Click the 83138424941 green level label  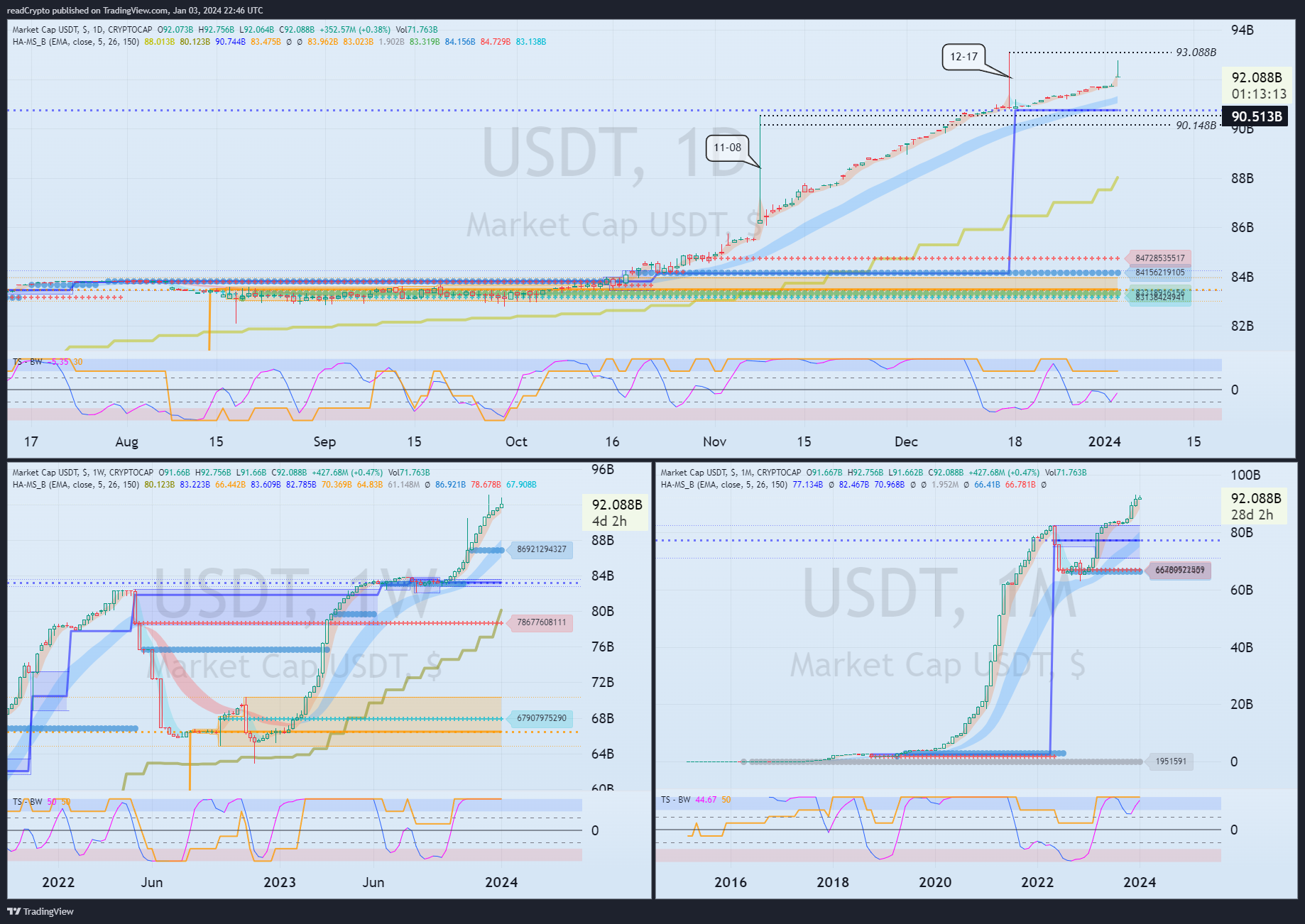point(1159,297)
